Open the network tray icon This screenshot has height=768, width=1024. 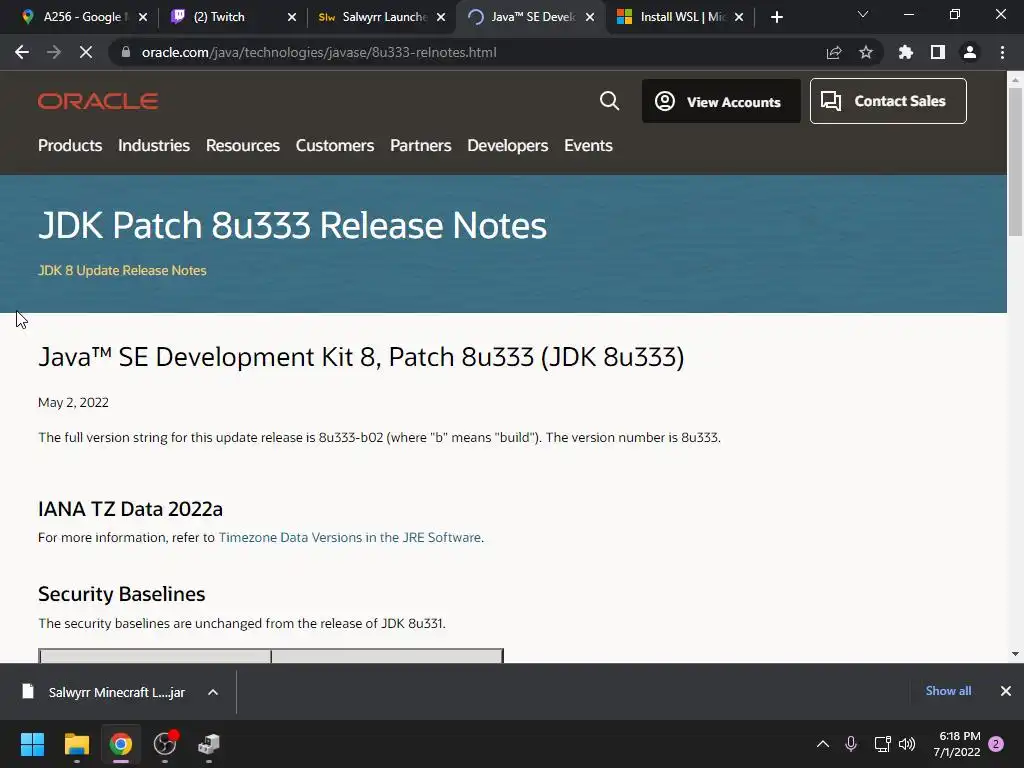(882, 744)
